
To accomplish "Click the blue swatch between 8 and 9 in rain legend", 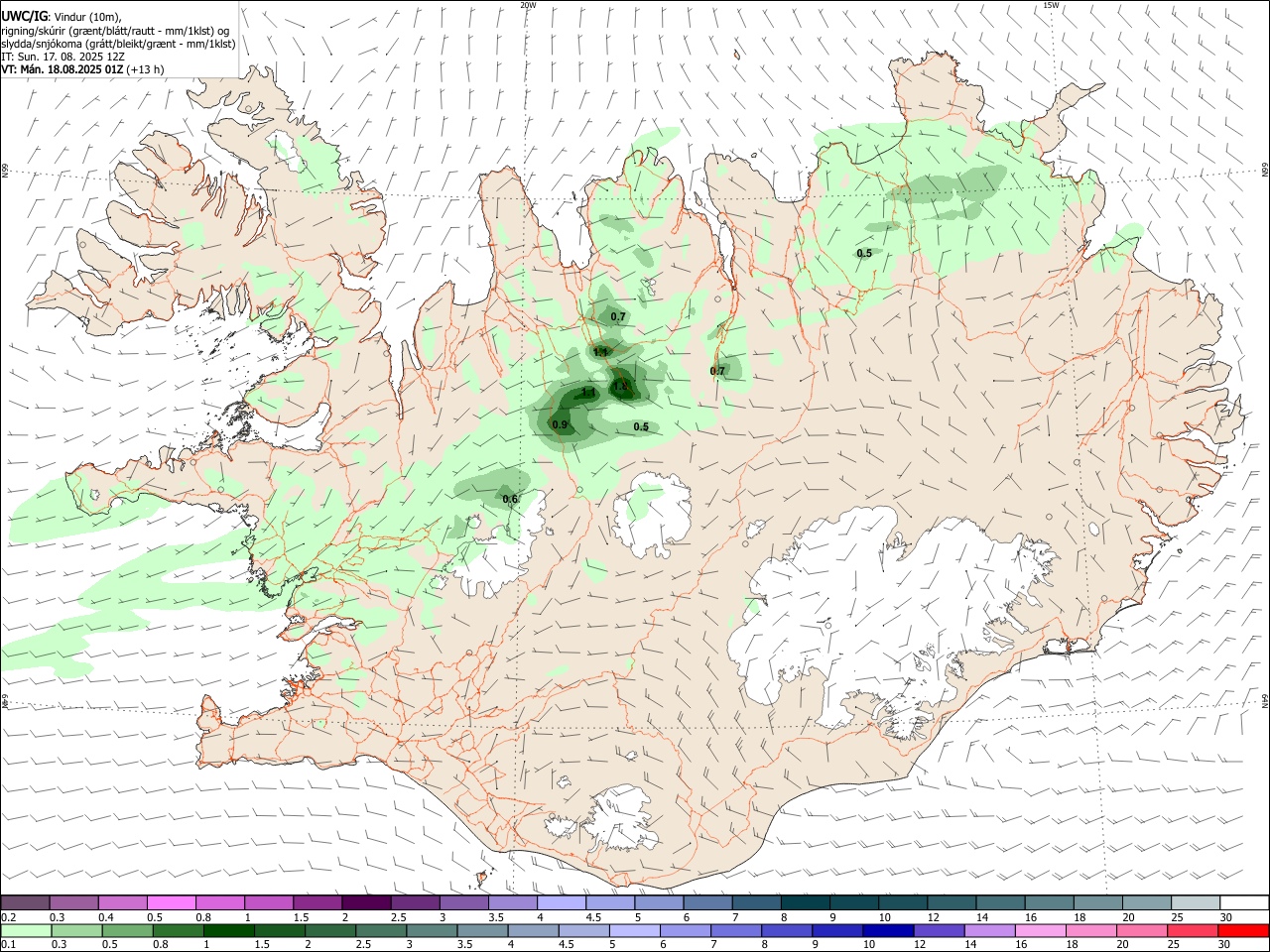I will pyautogui.click(x=786, y=931).
